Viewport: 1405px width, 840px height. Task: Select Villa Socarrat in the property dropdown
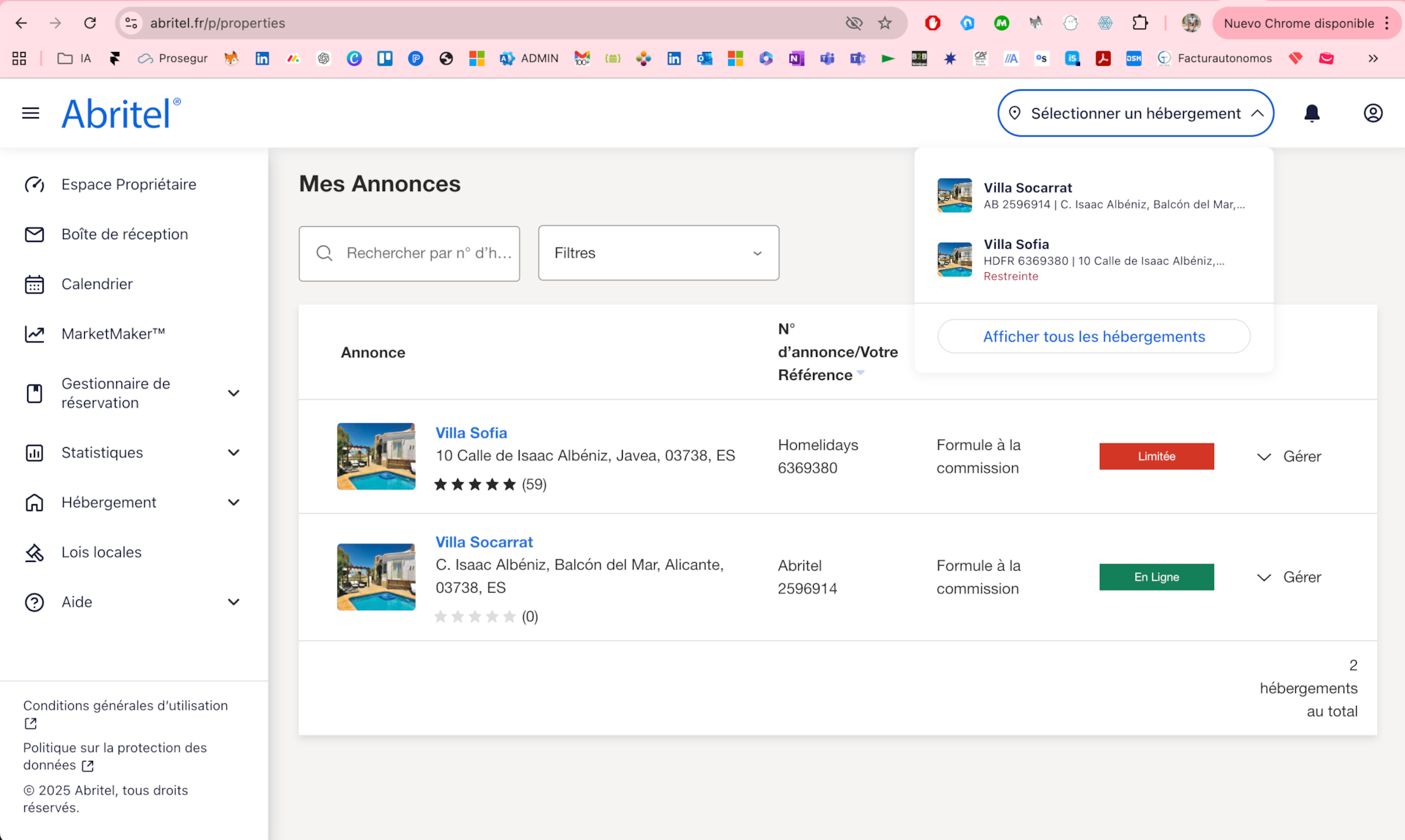pyautogui.click(x=1093, y=196)
